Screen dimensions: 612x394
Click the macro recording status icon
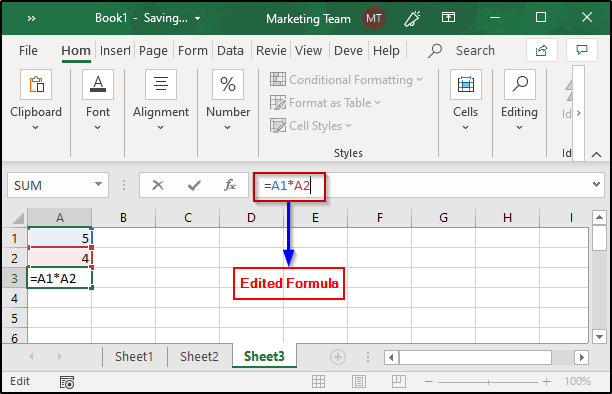(67, 382)
